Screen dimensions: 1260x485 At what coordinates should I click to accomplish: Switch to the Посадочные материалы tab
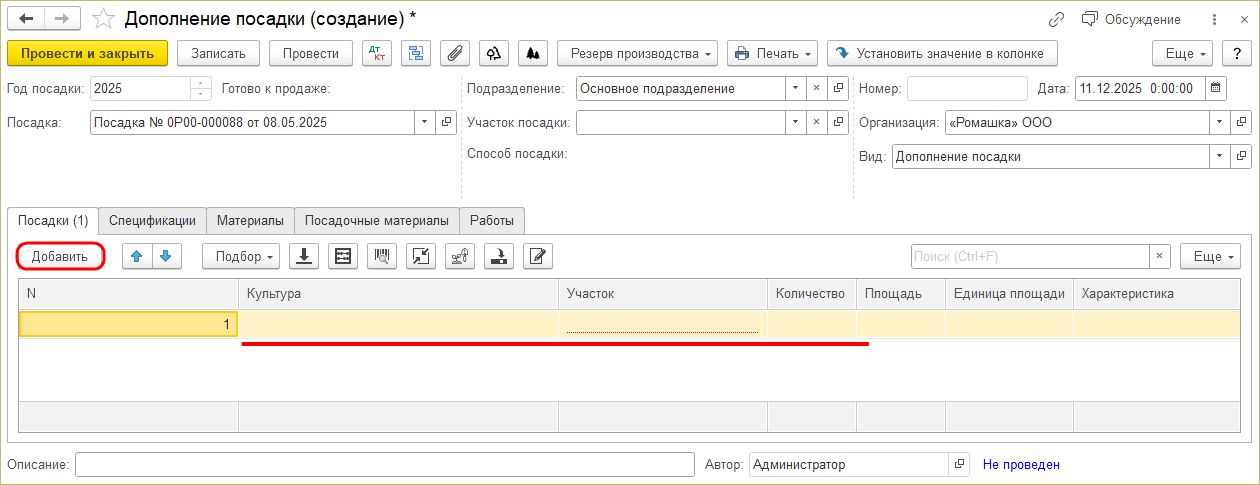pos(377,220)
